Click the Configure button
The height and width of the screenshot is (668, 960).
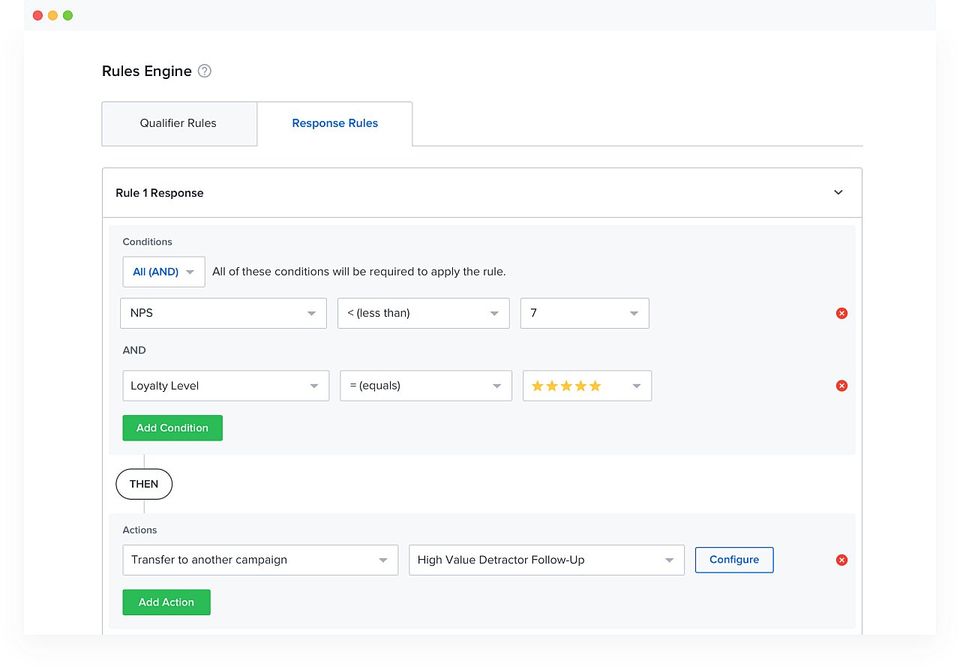click(x=734, y=560)
